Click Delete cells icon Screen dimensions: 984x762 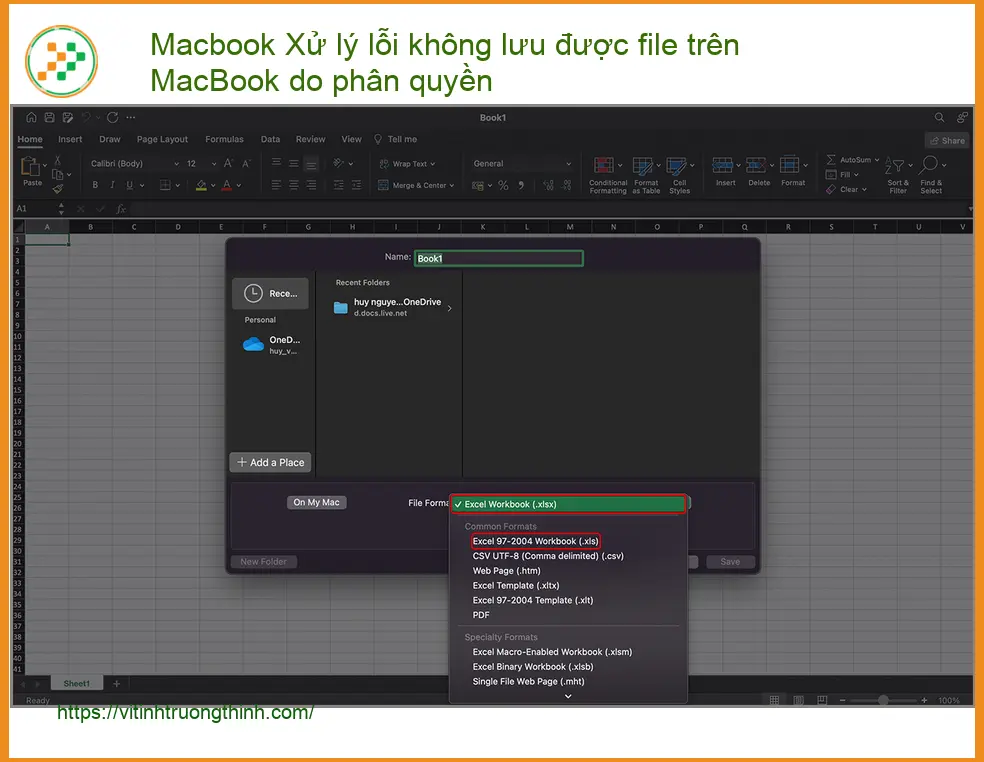point(756,166)
